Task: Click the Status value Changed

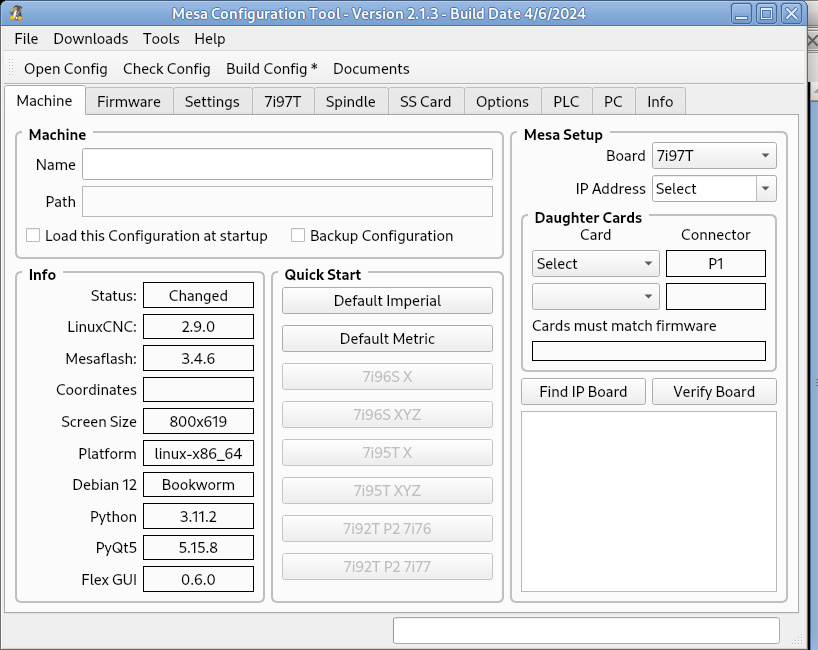Action: (x=198, y=295)
